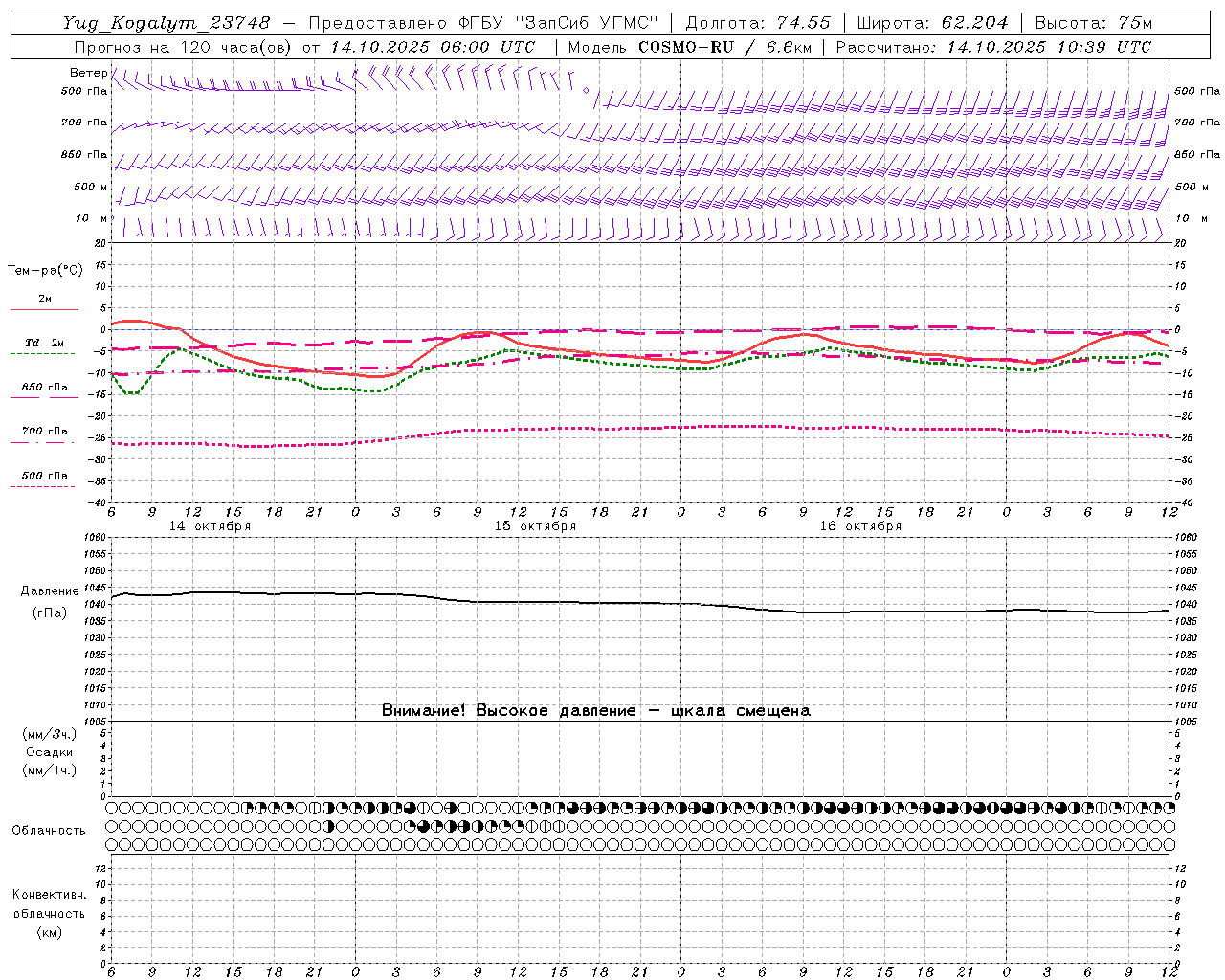
Task: Select the Прогноз на 120 часа(ов) text
Action: (x=183, y=47)
